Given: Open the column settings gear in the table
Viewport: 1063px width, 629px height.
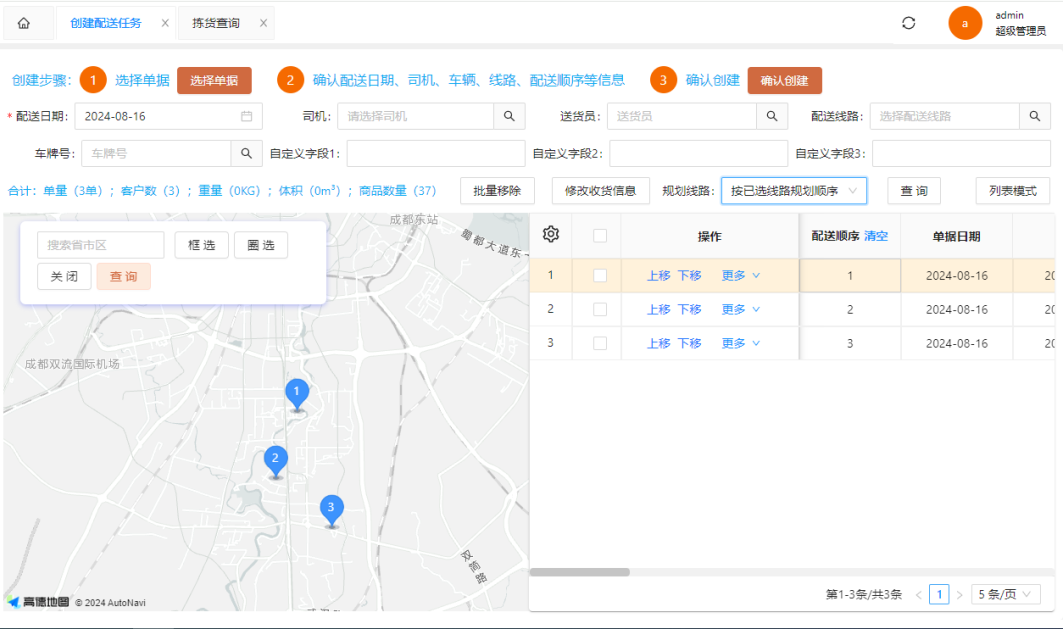Looking at the screenshot, I should [550, 235].
